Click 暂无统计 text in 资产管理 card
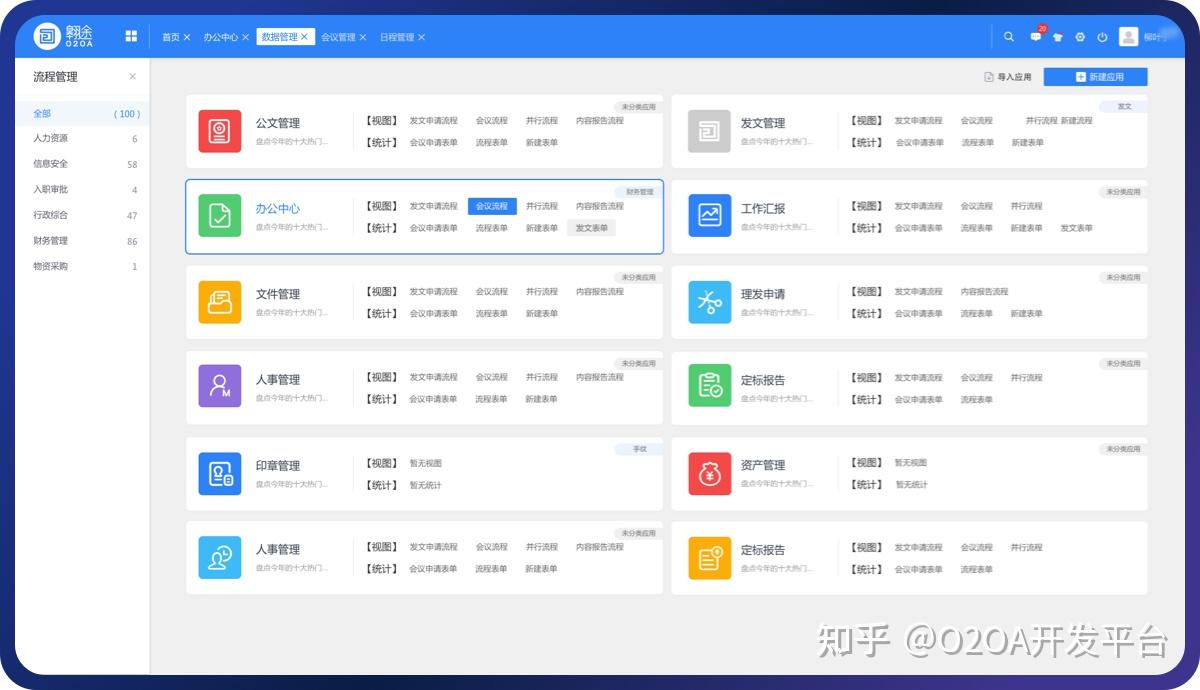Screen dimensions: 1200x690 [912, 485]
